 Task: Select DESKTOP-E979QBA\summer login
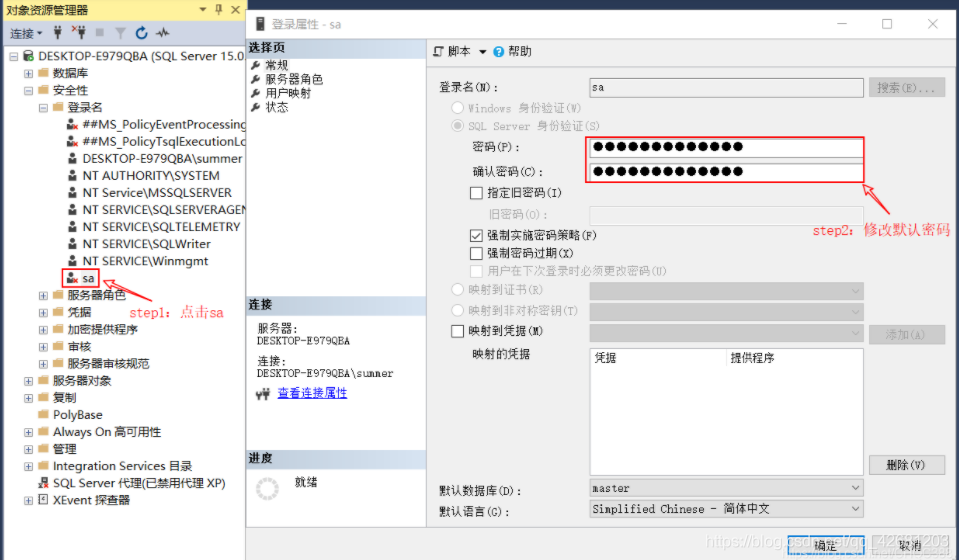click(x=162, y=159)
